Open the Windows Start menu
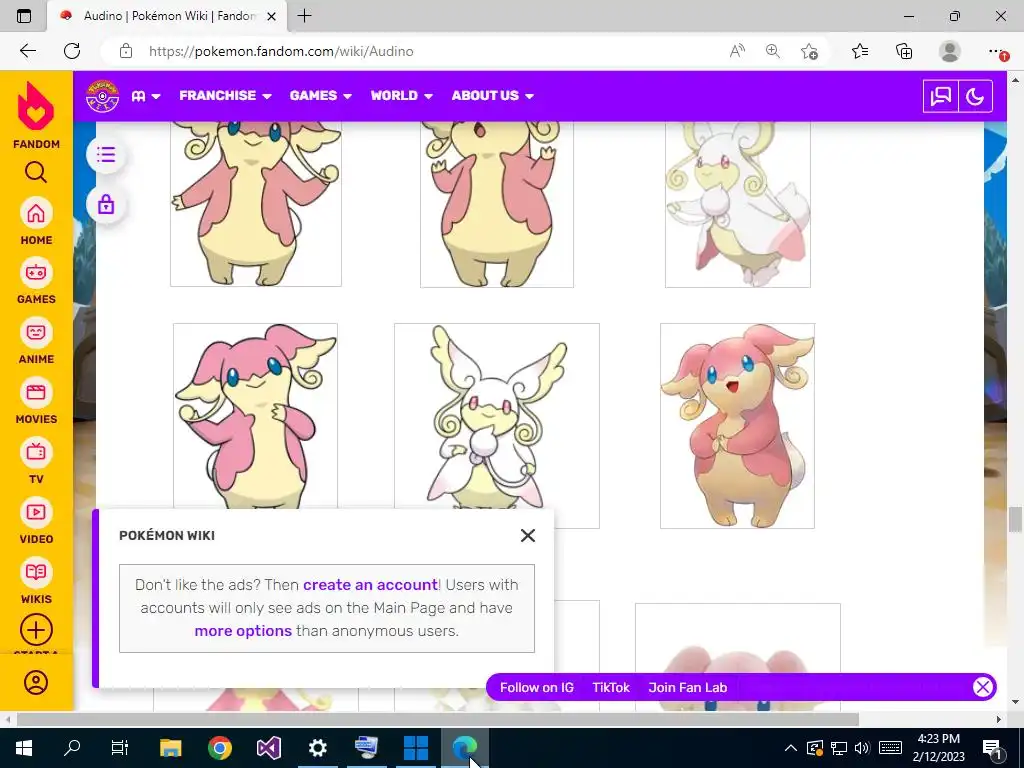The image size is (1024, 768). (24, 748)
